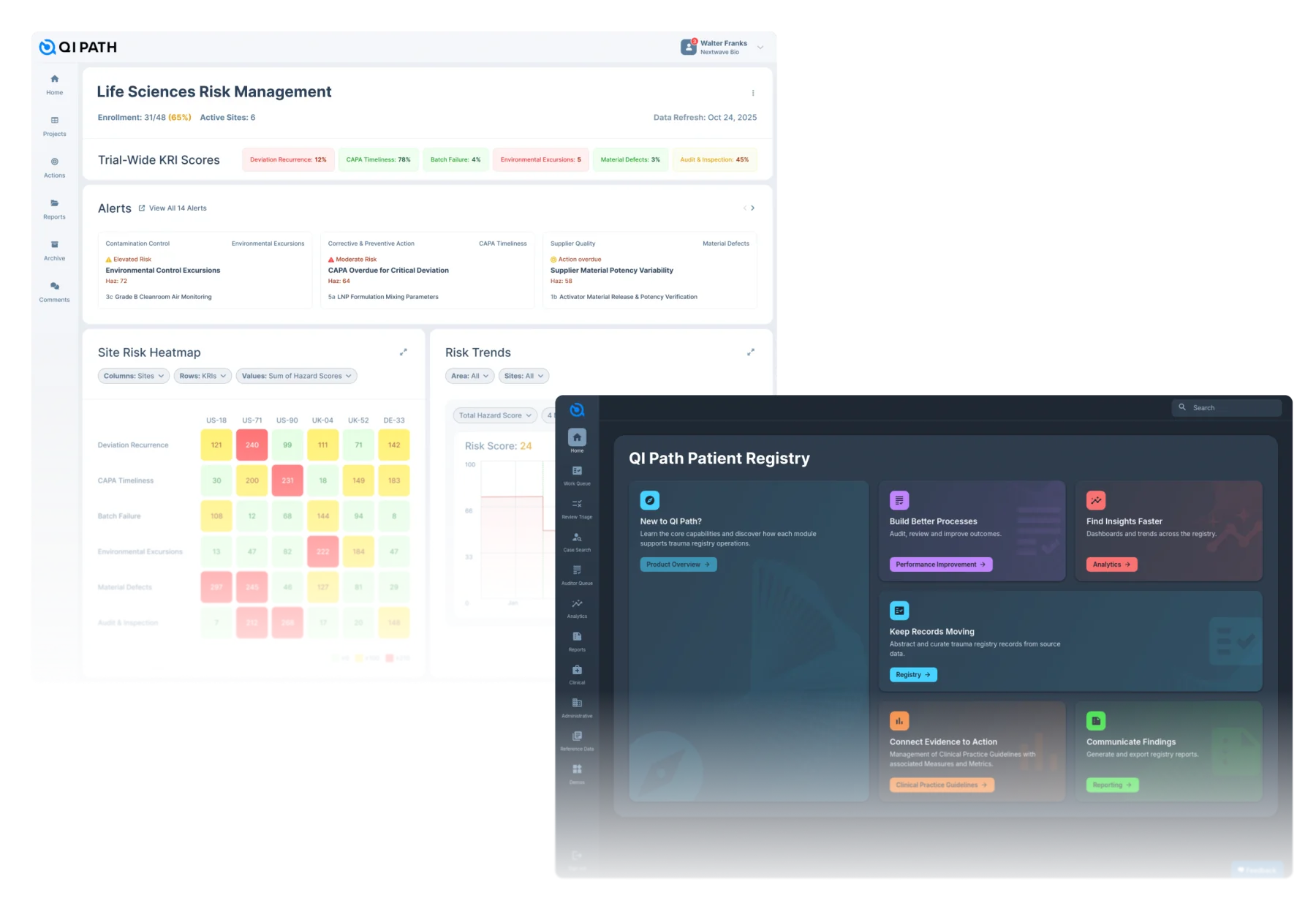Image resolution: width=1316 pixels, height=898 pixels.
Task: Open Administrative in the dark sidebar
Action: pos(577,708)
